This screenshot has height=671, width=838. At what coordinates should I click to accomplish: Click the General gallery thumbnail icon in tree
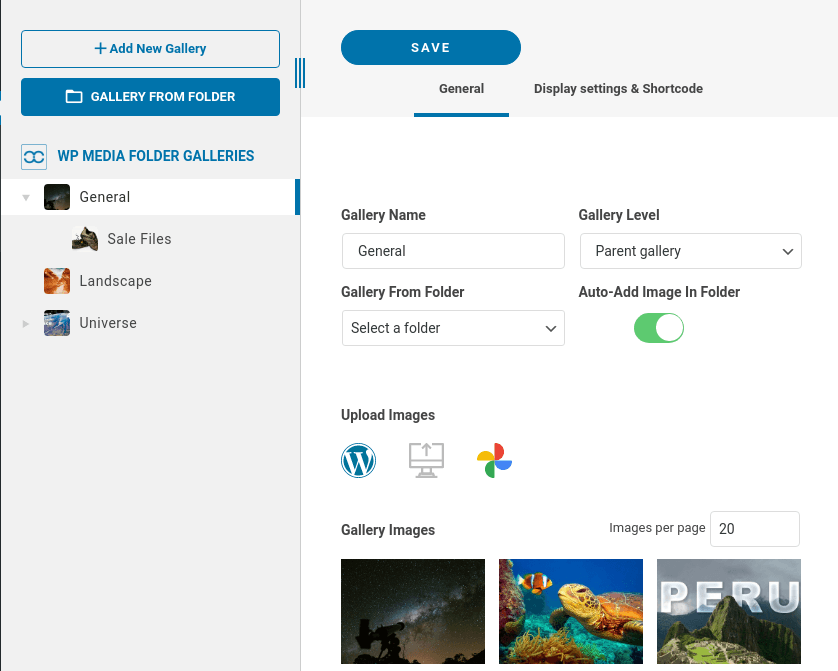click(x=57, y=197)
